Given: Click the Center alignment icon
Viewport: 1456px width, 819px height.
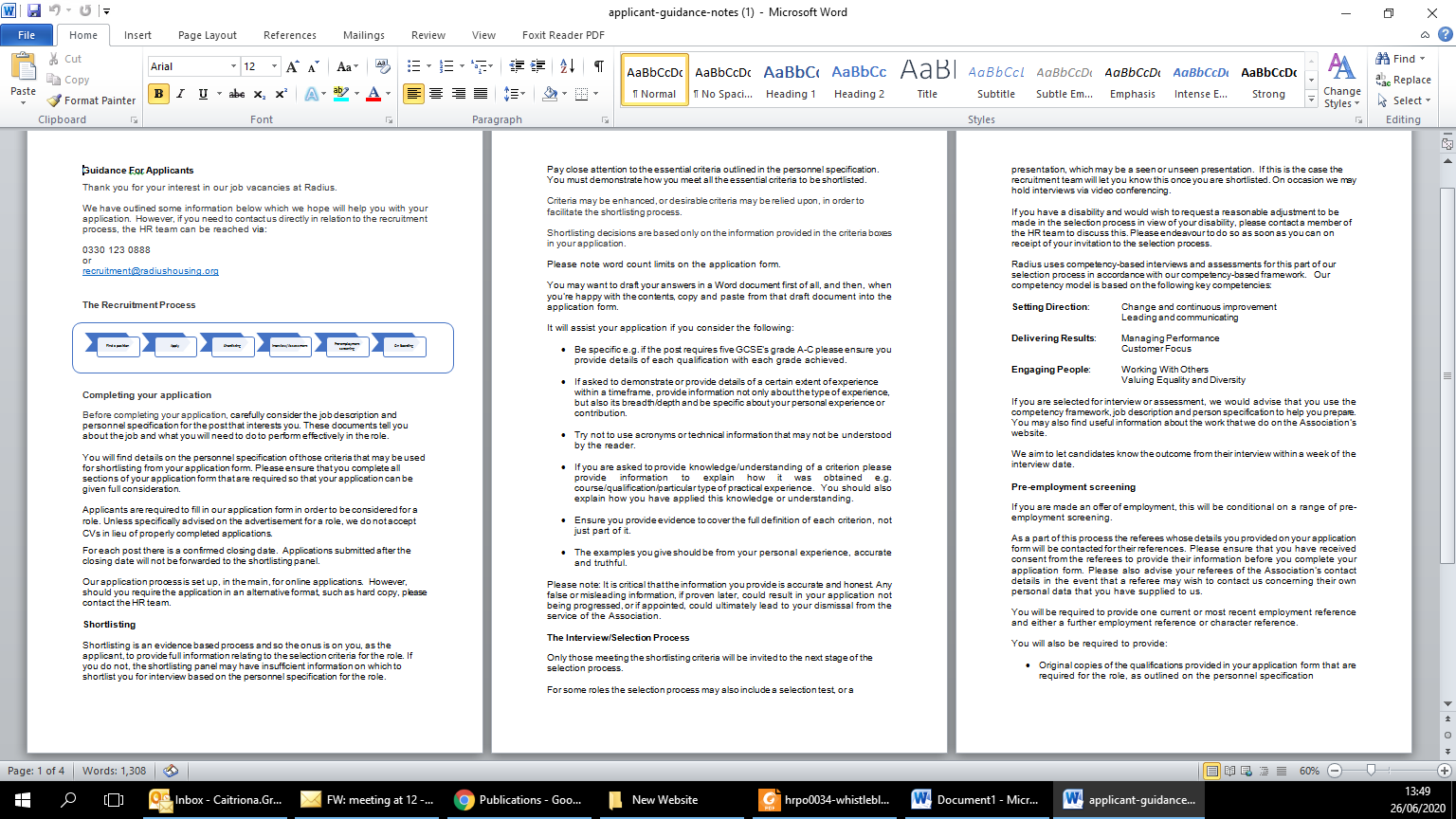Looking at the screenshot, I should (x=436, y=94).
